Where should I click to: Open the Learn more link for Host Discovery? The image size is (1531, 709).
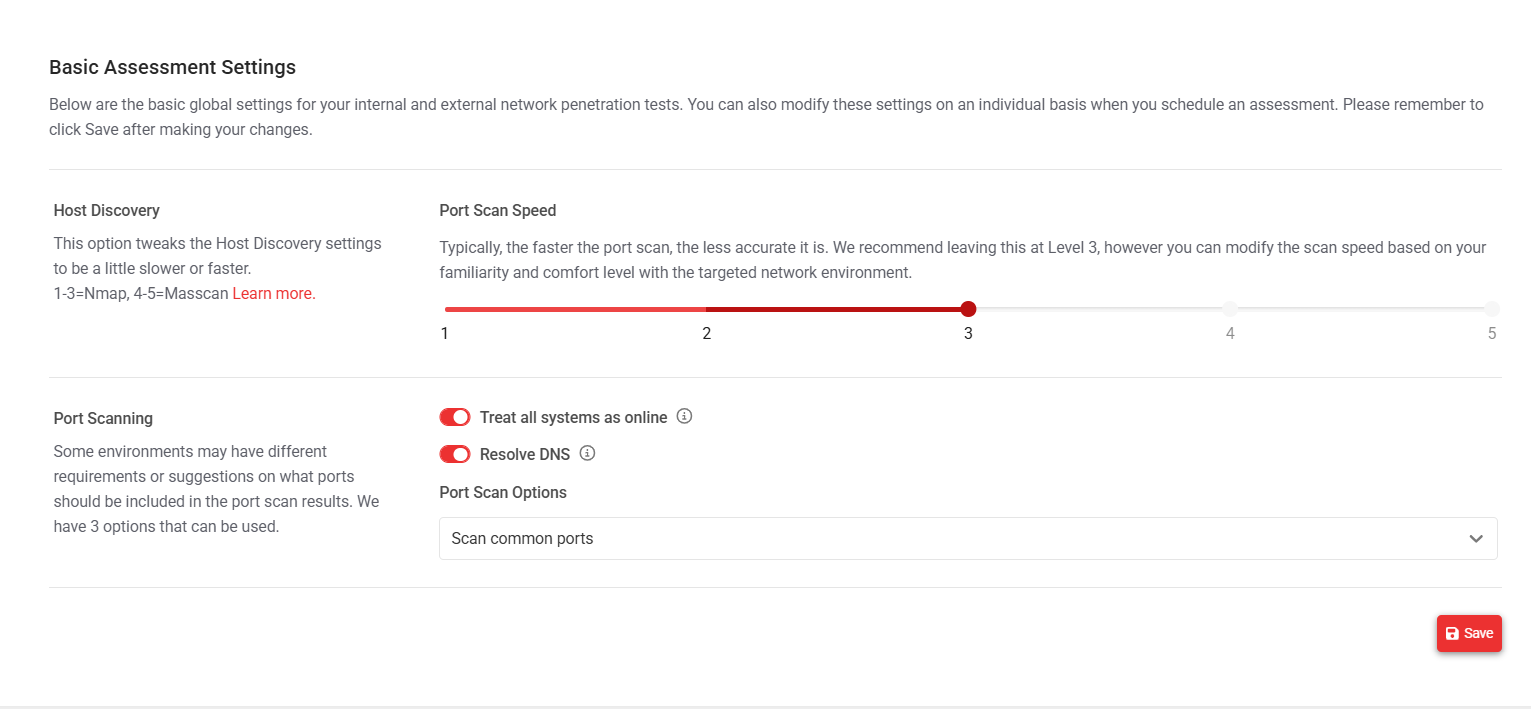coord(274,294)
